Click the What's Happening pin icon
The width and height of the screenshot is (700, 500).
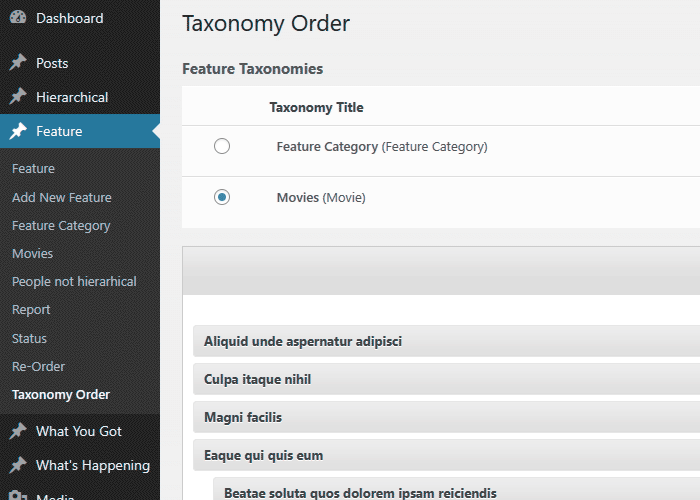[x=18, y=465]
